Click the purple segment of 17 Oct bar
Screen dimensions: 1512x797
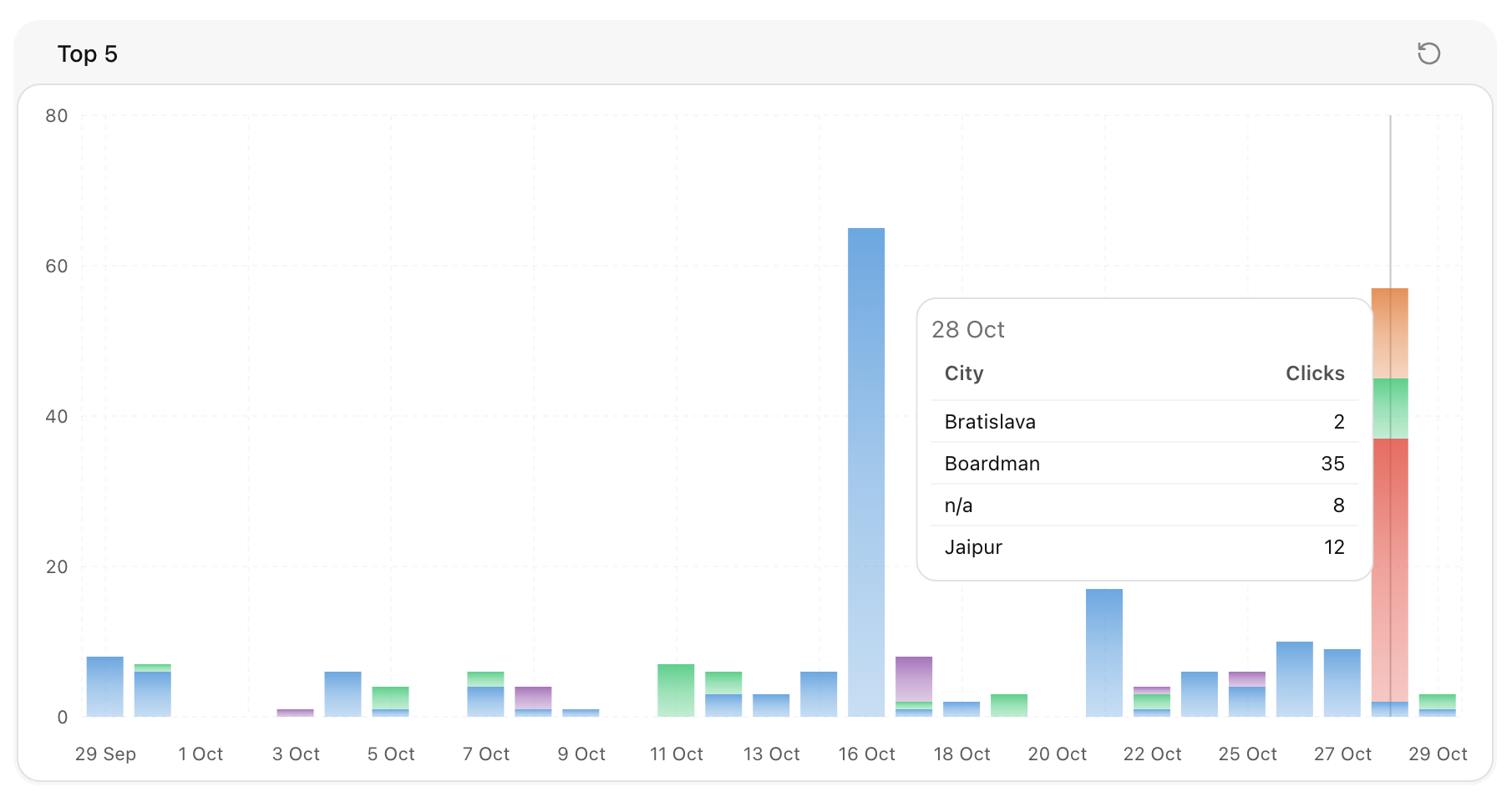(914, 679)
